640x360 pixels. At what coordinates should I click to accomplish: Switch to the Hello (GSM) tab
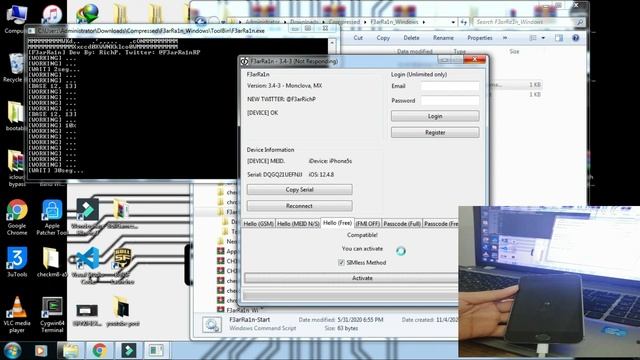click(x=258, y=224)
